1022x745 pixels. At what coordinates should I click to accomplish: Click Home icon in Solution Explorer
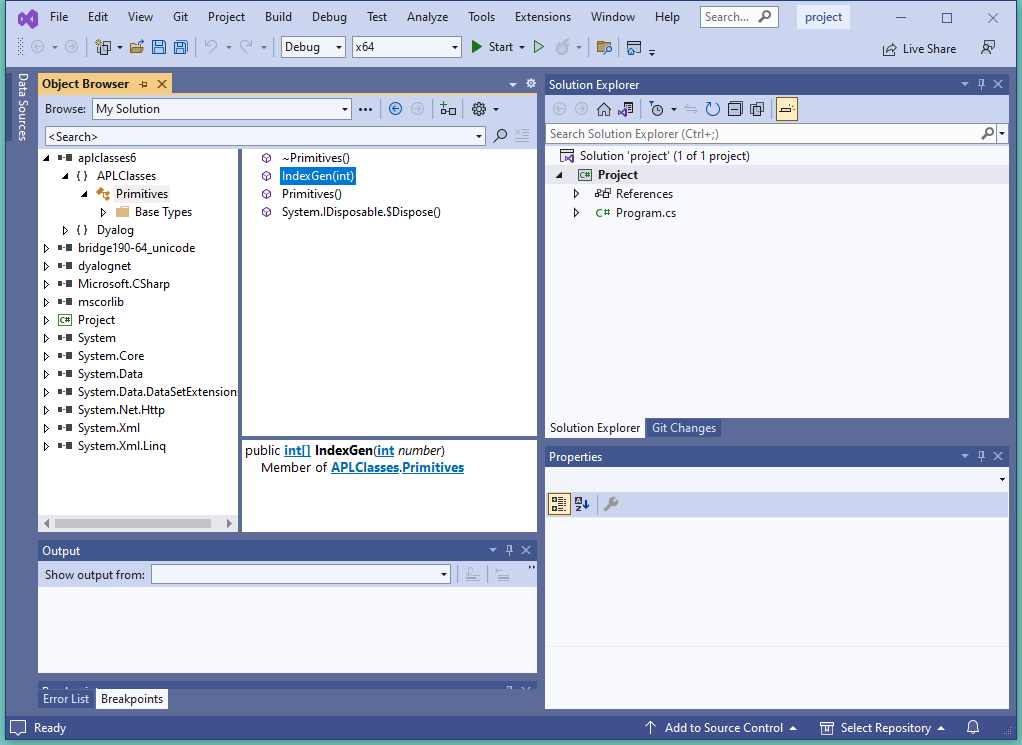coord(603,109)
